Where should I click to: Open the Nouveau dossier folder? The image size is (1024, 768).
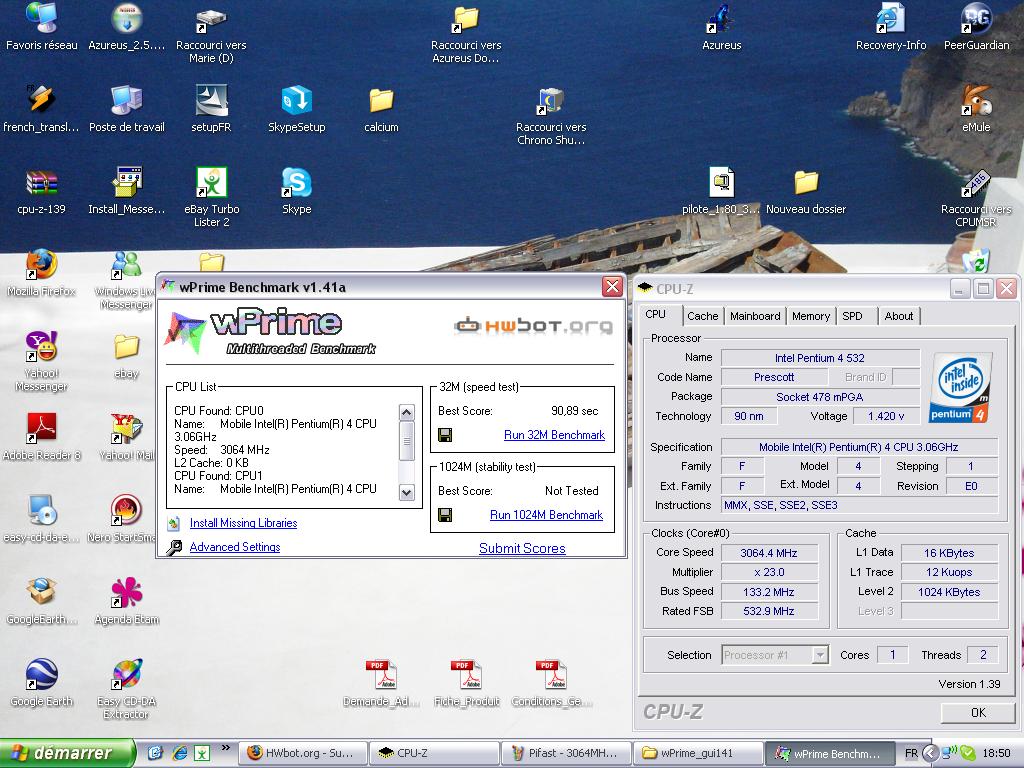point(806,191)
